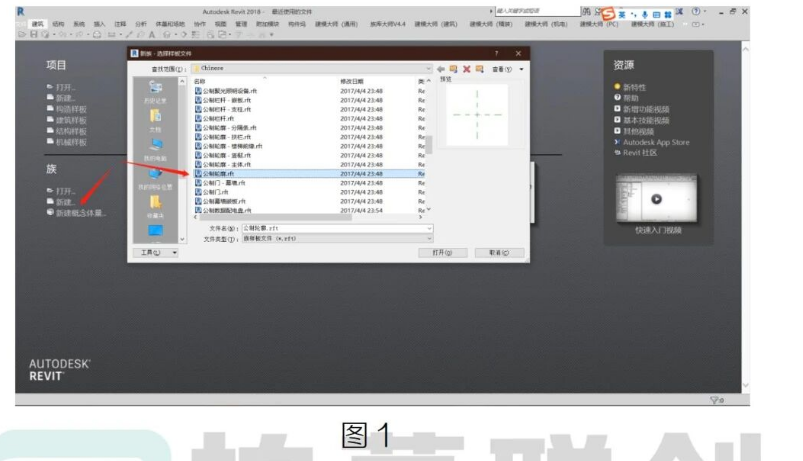Viewport: 803px width, 461px height.
Task: Click the Print icon in quick access toolbar
Action: click(97, 35)
